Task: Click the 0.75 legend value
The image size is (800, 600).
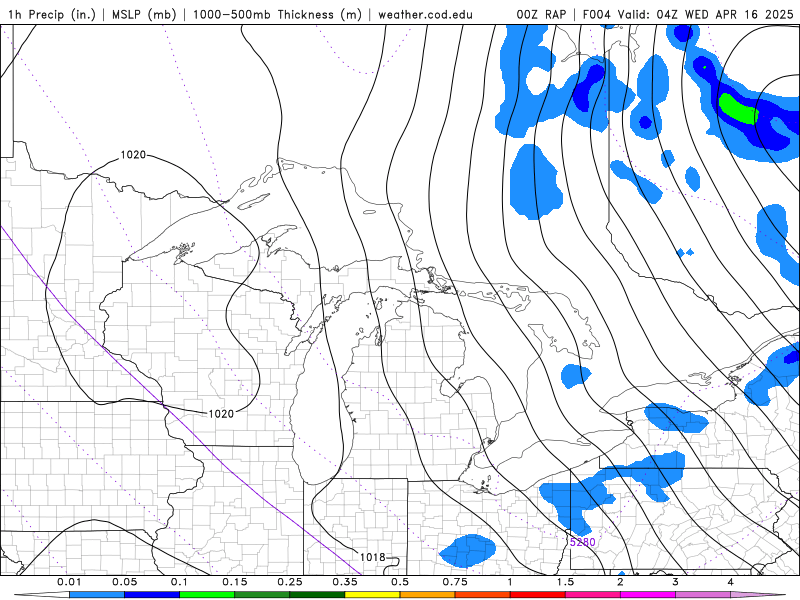Action: [455, 582]
